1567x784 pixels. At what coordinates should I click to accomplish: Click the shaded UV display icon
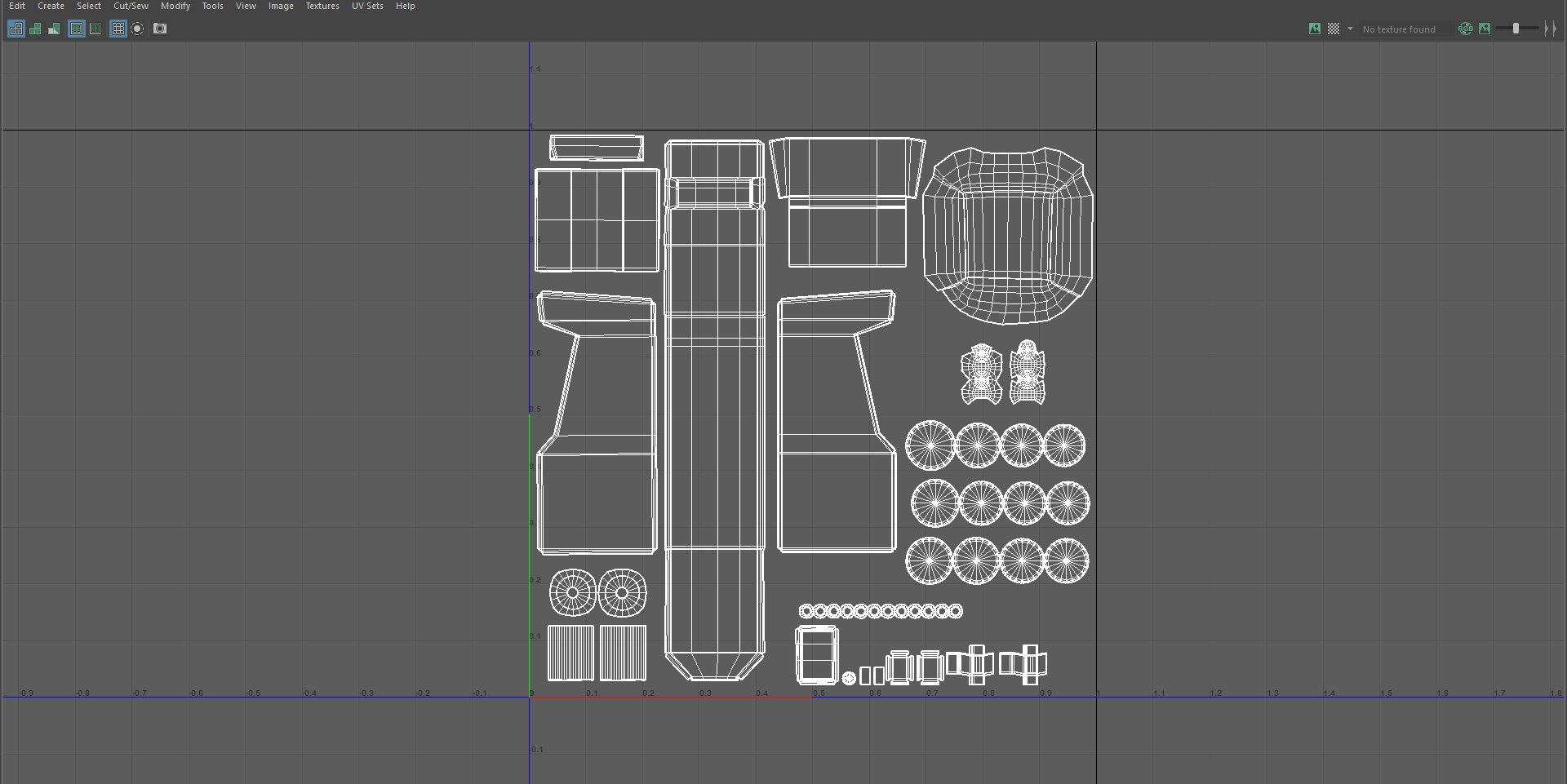(35, 29)
